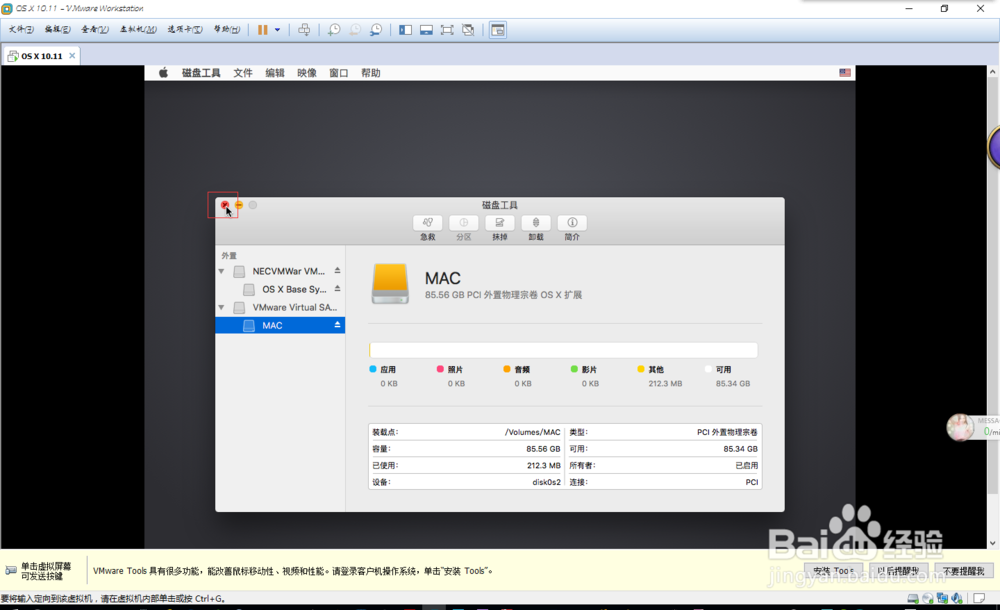Click the 不要提醒我 button
The height and width of the screenshot is (610, 1000).
coord(964,570)
